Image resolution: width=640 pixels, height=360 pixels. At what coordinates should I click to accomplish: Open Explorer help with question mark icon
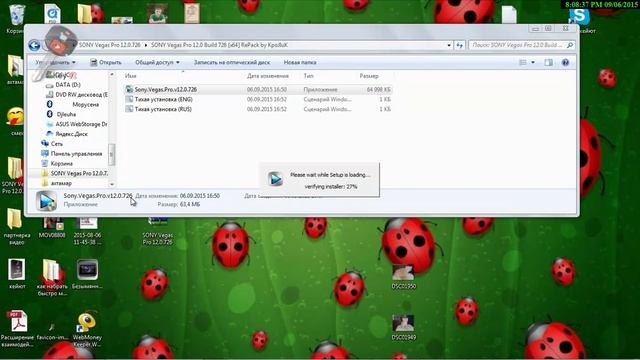coord(565,62)
